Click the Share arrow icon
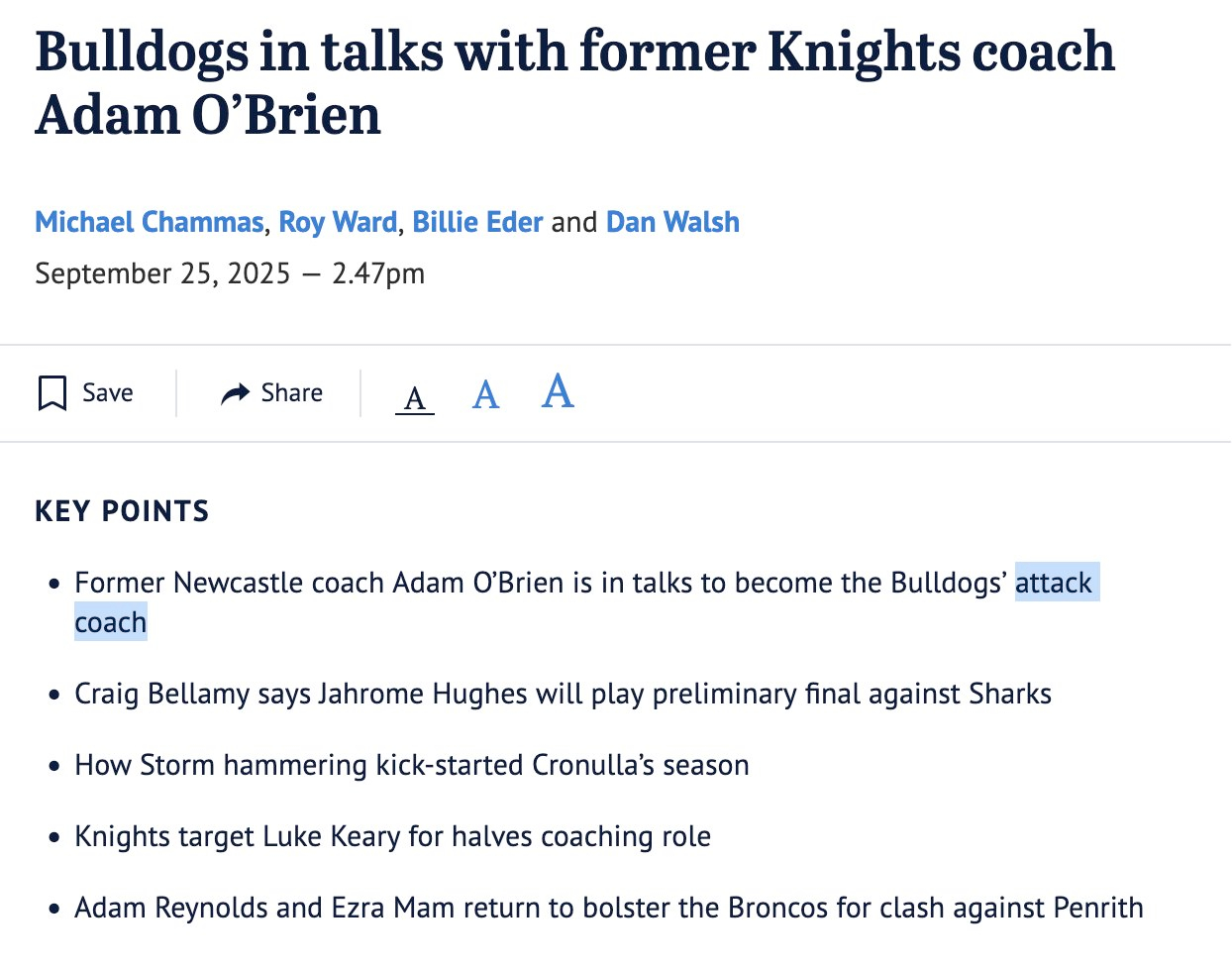 click(x=235, y=393)
